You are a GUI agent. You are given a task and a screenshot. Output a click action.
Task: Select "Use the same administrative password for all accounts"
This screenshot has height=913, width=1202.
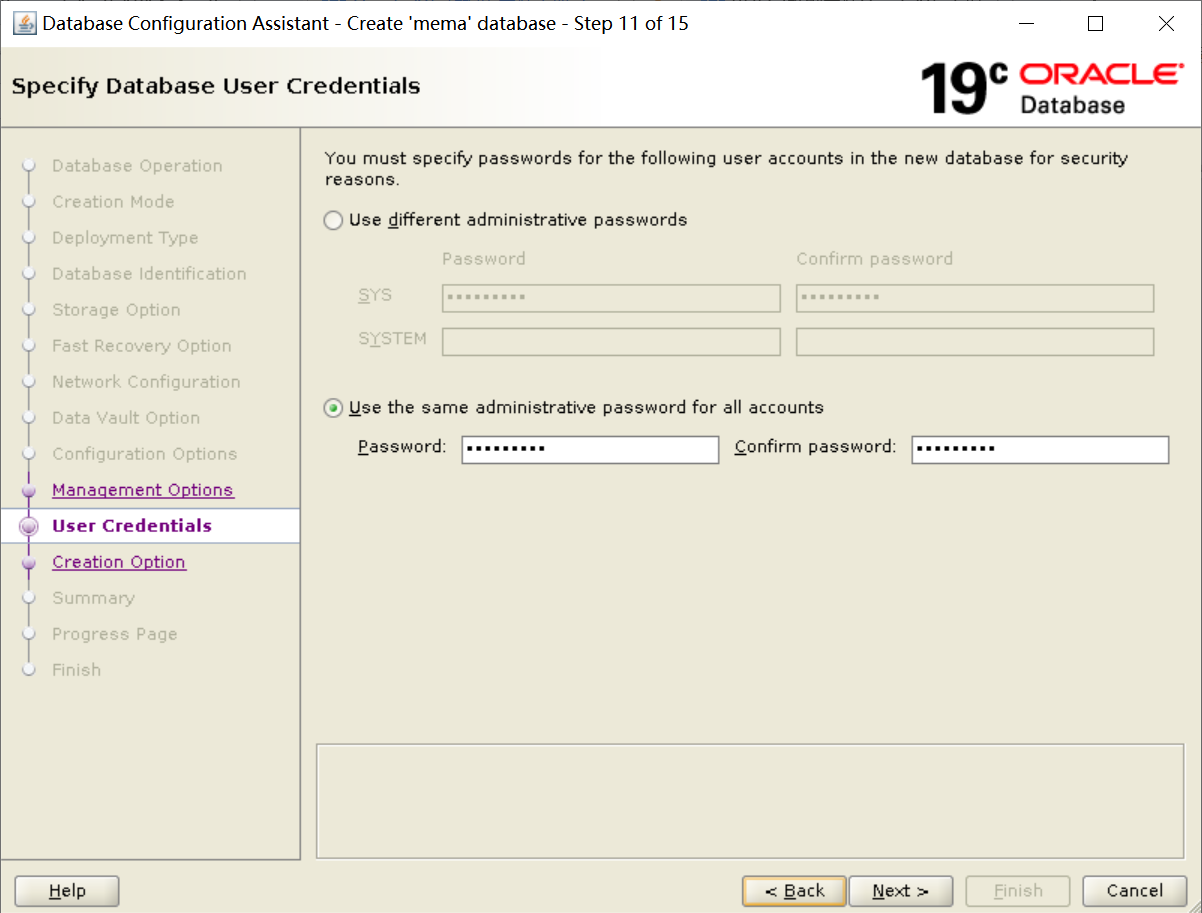(x=332, y=407)
